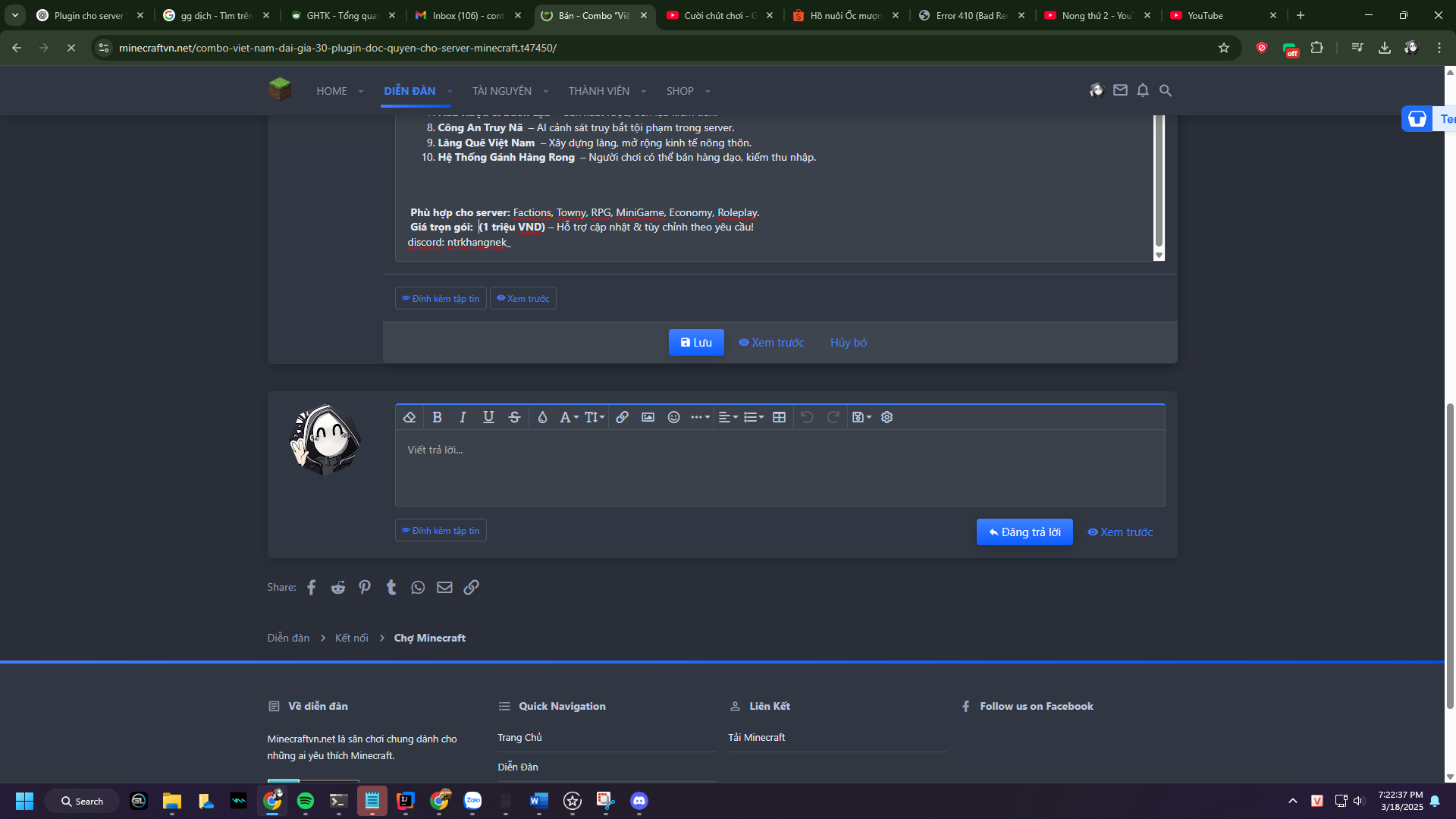
Task: Toggle preview with top Xem trước button
Action: tap(523, 299)
